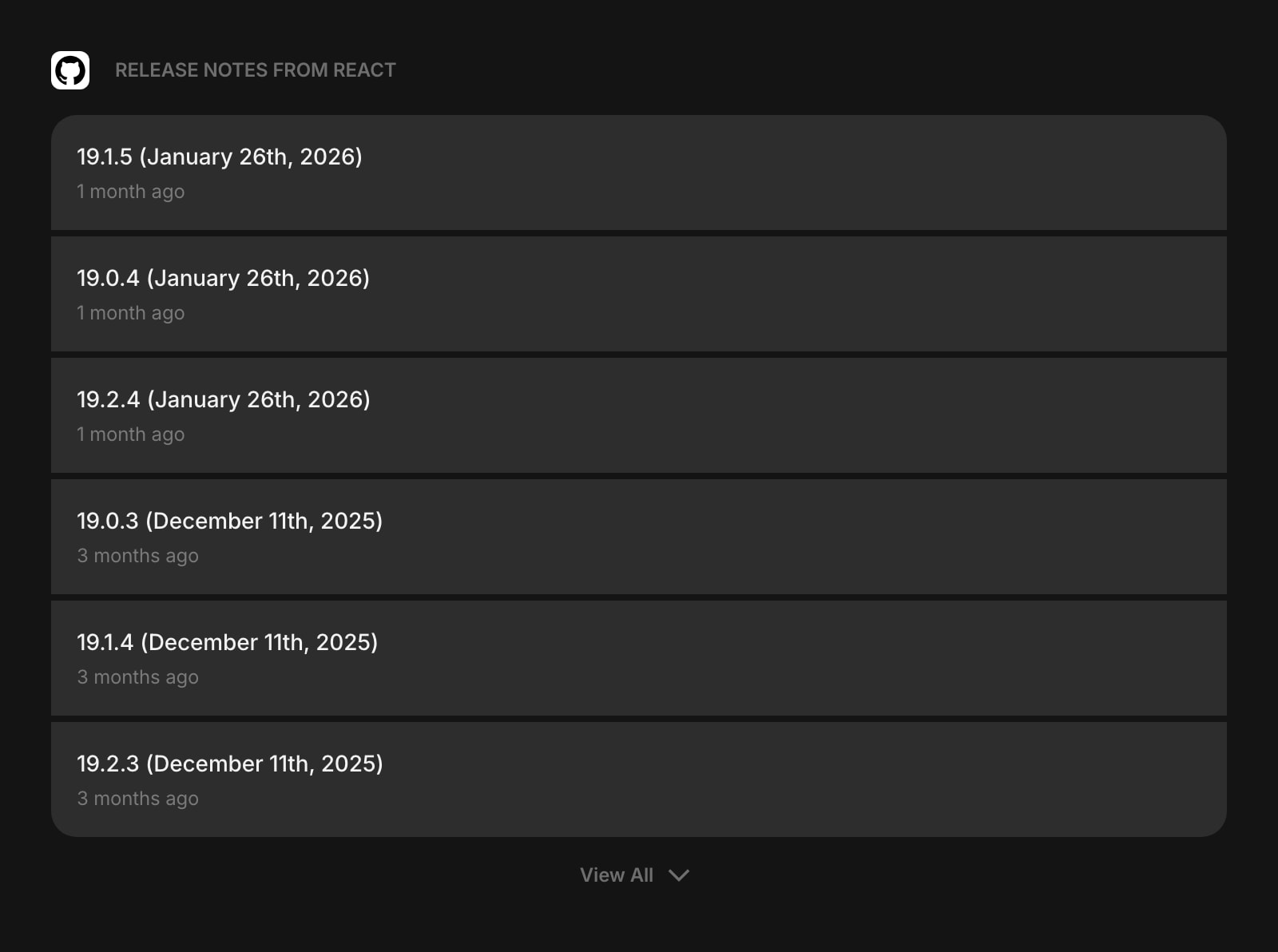Image resolution: width=1278 pixels, height=952 pixels.
Task: Open the 19.2.3 release title
Action: (229, 764)
